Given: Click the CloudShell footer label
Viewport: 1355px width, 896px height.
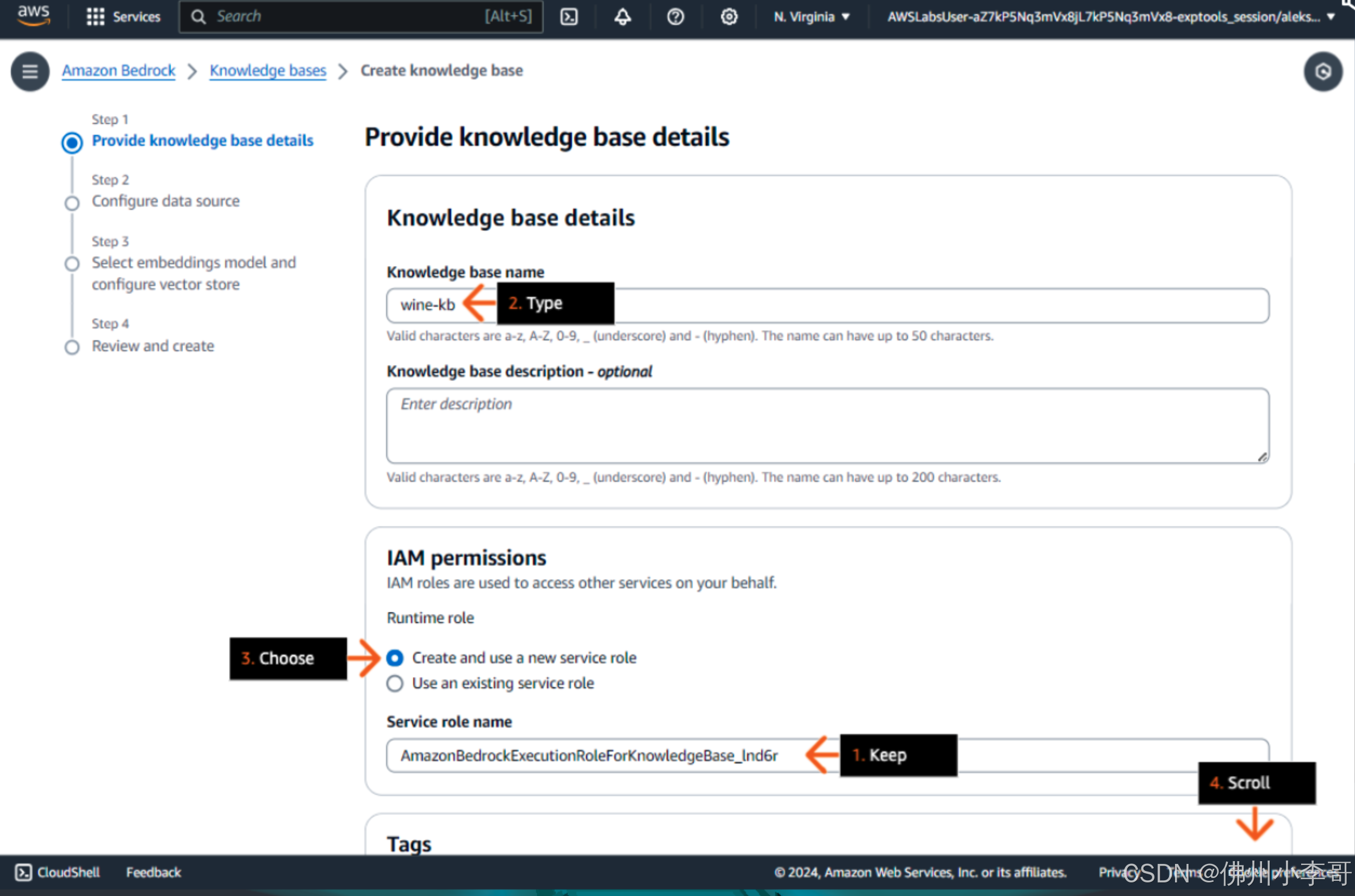Looking at the screenshot, I should [x=69, y=872].
